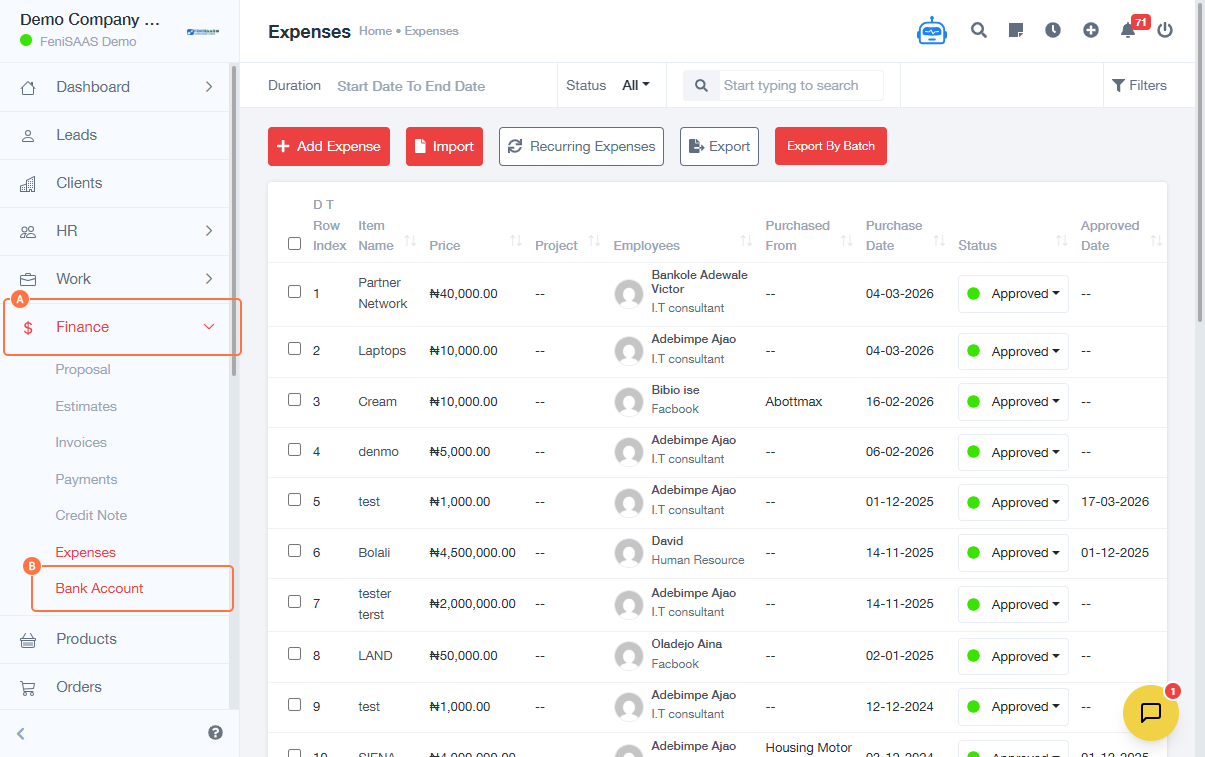This screenshot has height=757, width=1205.
Task: Open Approved status dropdown for Cream row
Action: (1013, 402)
